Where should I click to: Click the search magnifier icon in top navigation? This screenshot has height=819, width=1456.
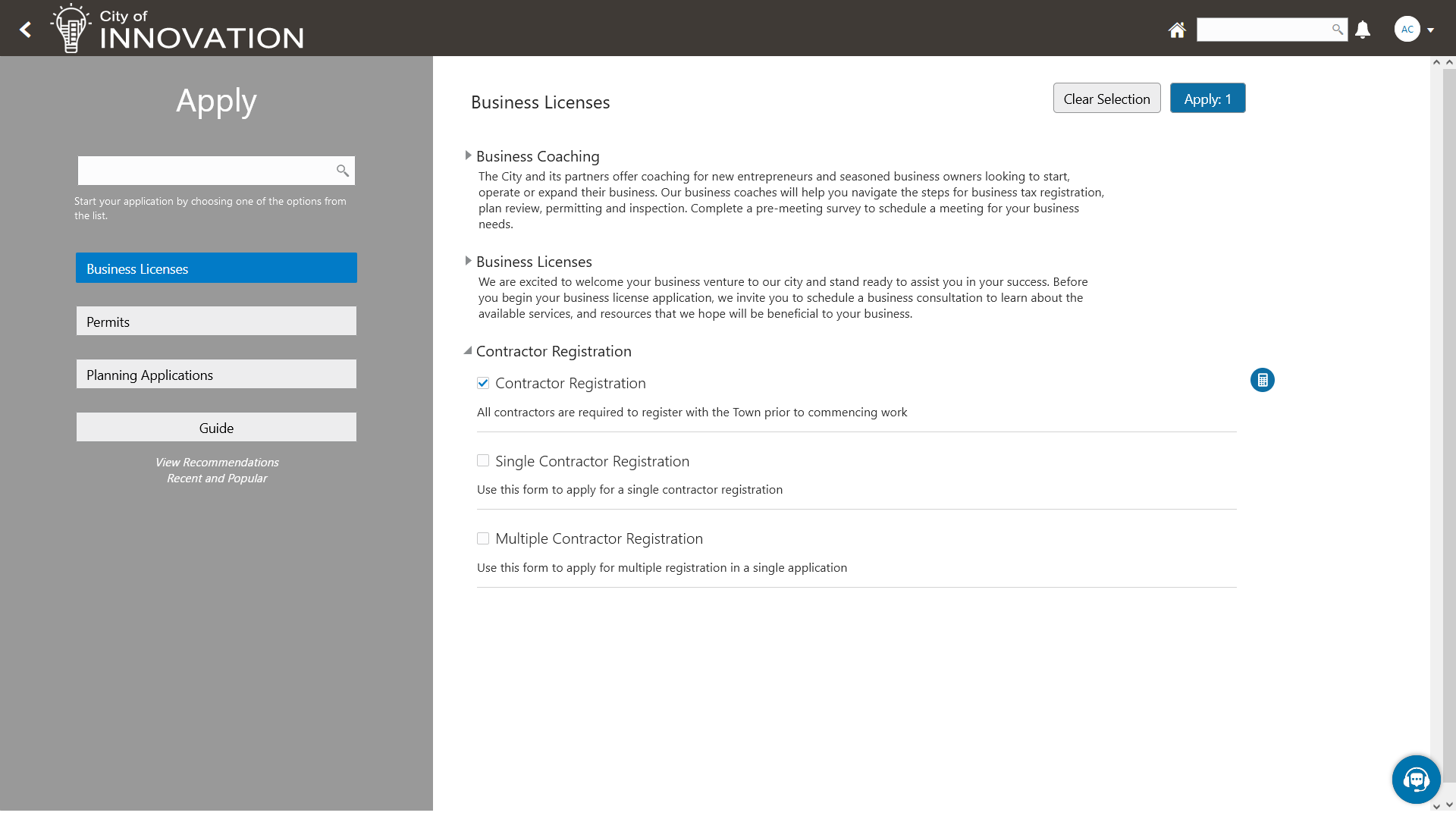pyautogui.click(x=1338, y=29)
